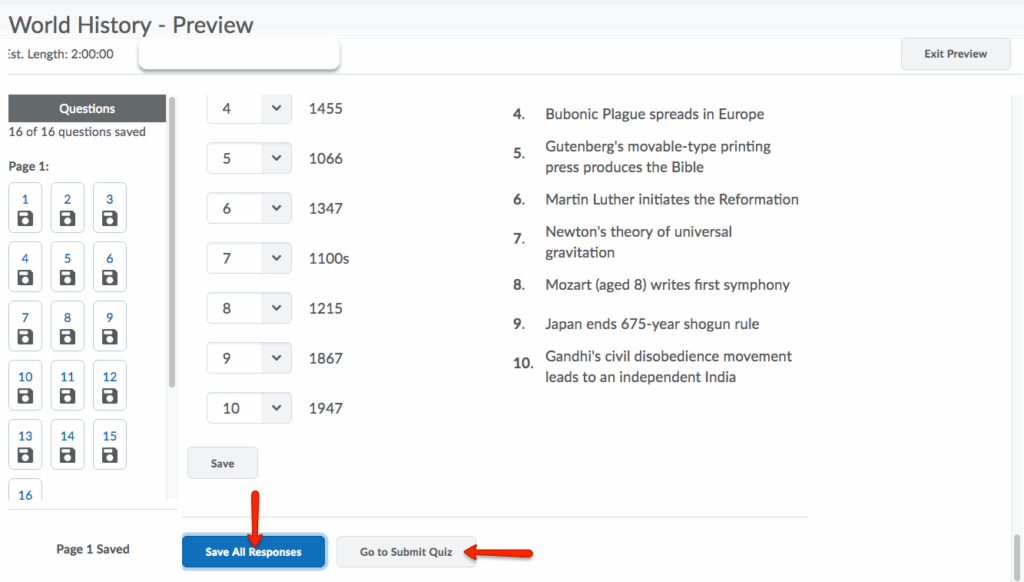Open the dropdown next to 1455
1024x582 pixels.
click(x=249, y=108)
